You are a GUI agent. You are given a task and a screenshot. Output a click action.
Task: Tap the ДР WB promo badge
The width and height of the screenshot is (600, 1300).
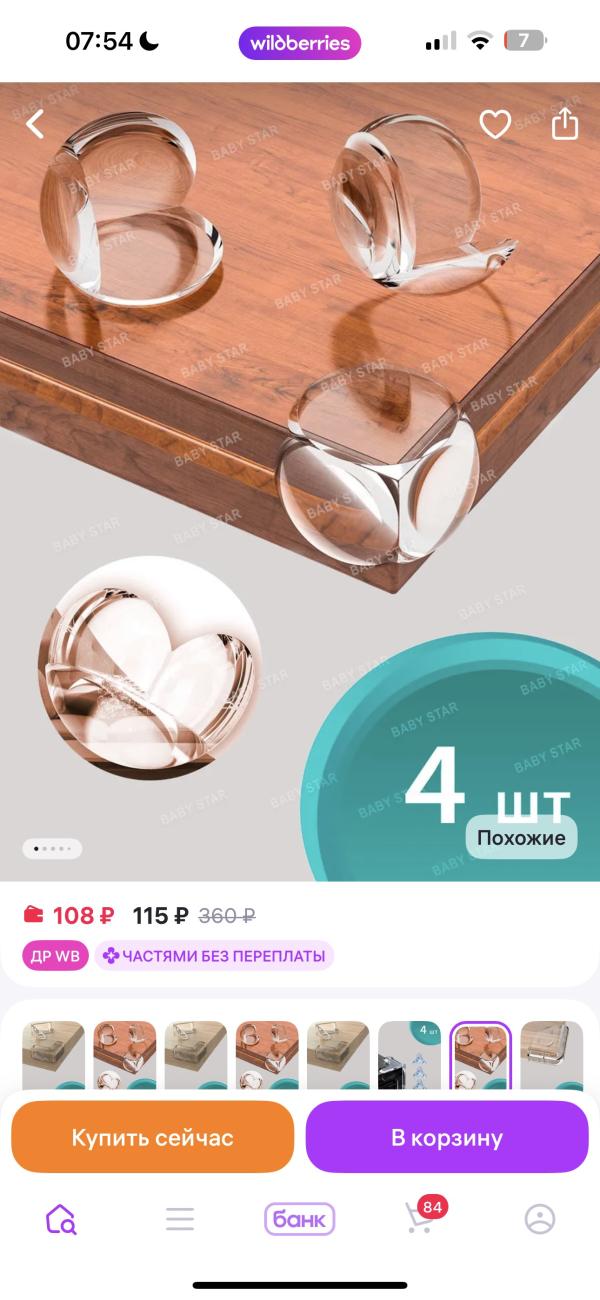pyautogui.click(x=55, y=956)
